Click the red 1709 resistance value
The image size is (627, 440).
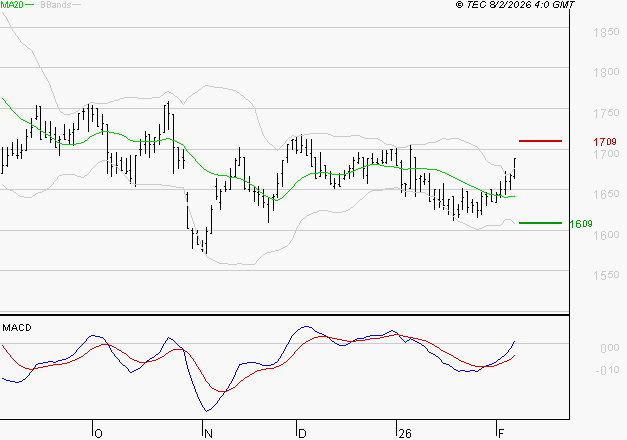tap(605, 142)
